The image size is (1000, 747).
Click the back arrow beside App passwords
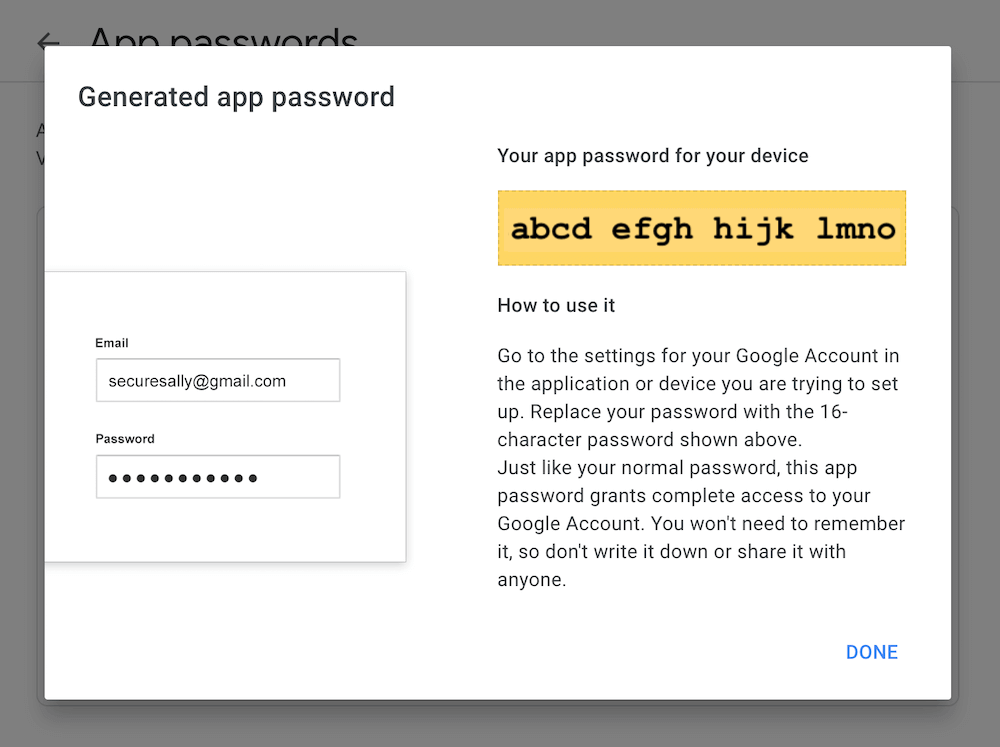click(x=47, y=42)
